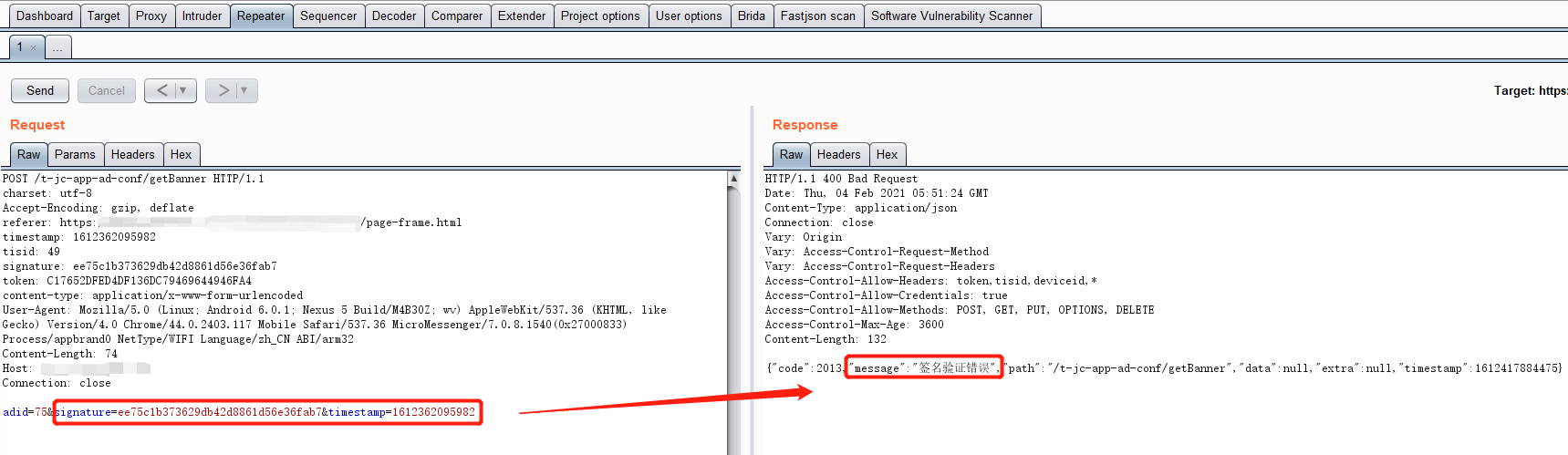Open a new Repeater tab with the ellipsis tab

tap(57, 47)
